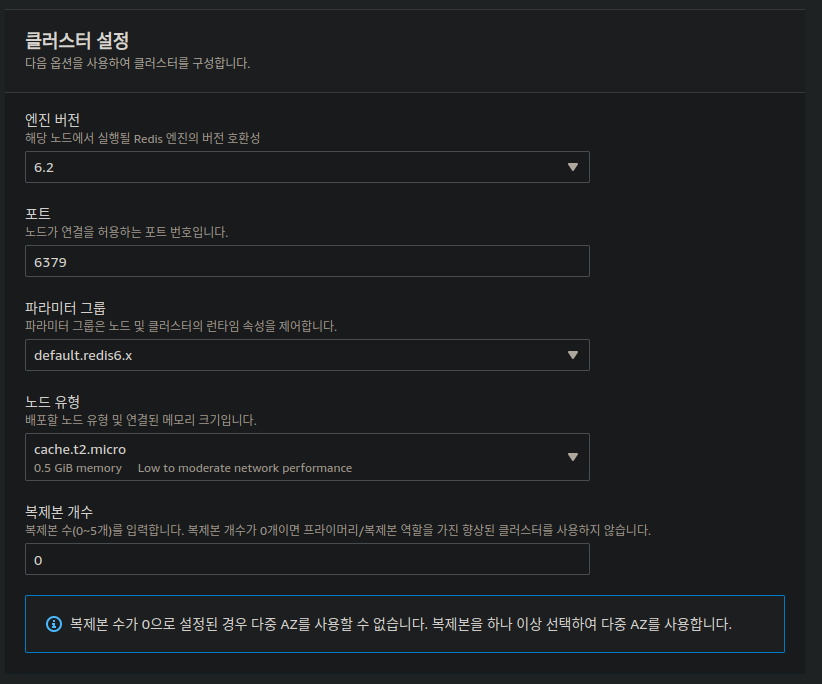822x684 pixels.
Task: Click the multi-AZ notice message text
Action: tap(401, 624)
